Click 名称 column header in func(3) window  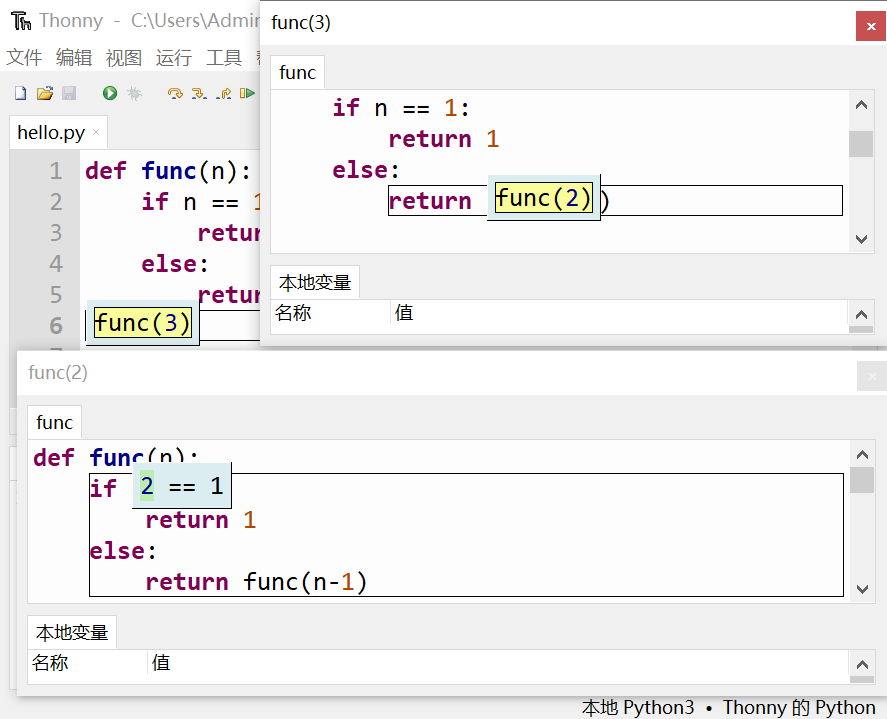(331, 312)
